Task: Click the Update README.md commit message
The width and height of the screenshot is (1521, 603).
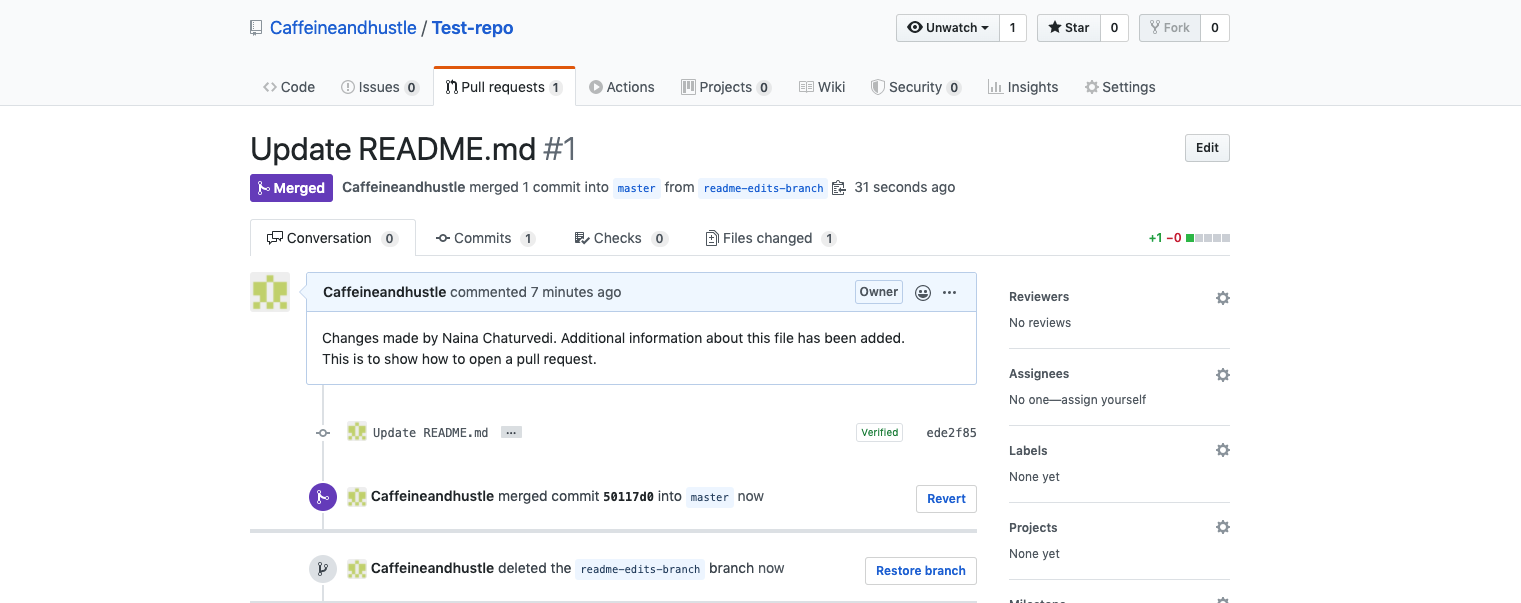Action: pos(431,433)
